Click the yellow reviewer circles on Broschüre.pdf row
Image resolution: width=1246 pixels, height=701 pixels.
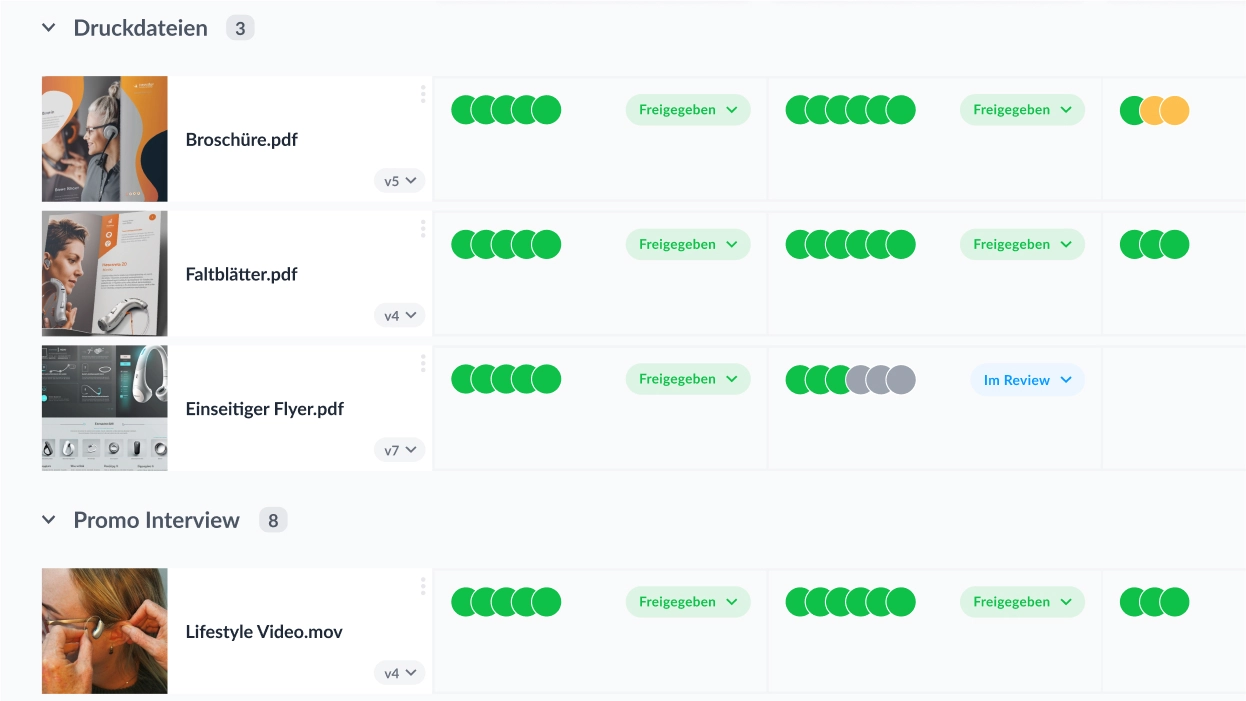point(1165,110)
